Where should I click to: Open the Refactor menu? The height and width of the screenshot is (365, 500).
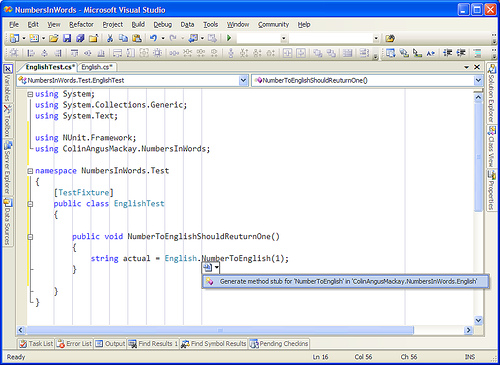pyautogui.click(x=81, y=24)
